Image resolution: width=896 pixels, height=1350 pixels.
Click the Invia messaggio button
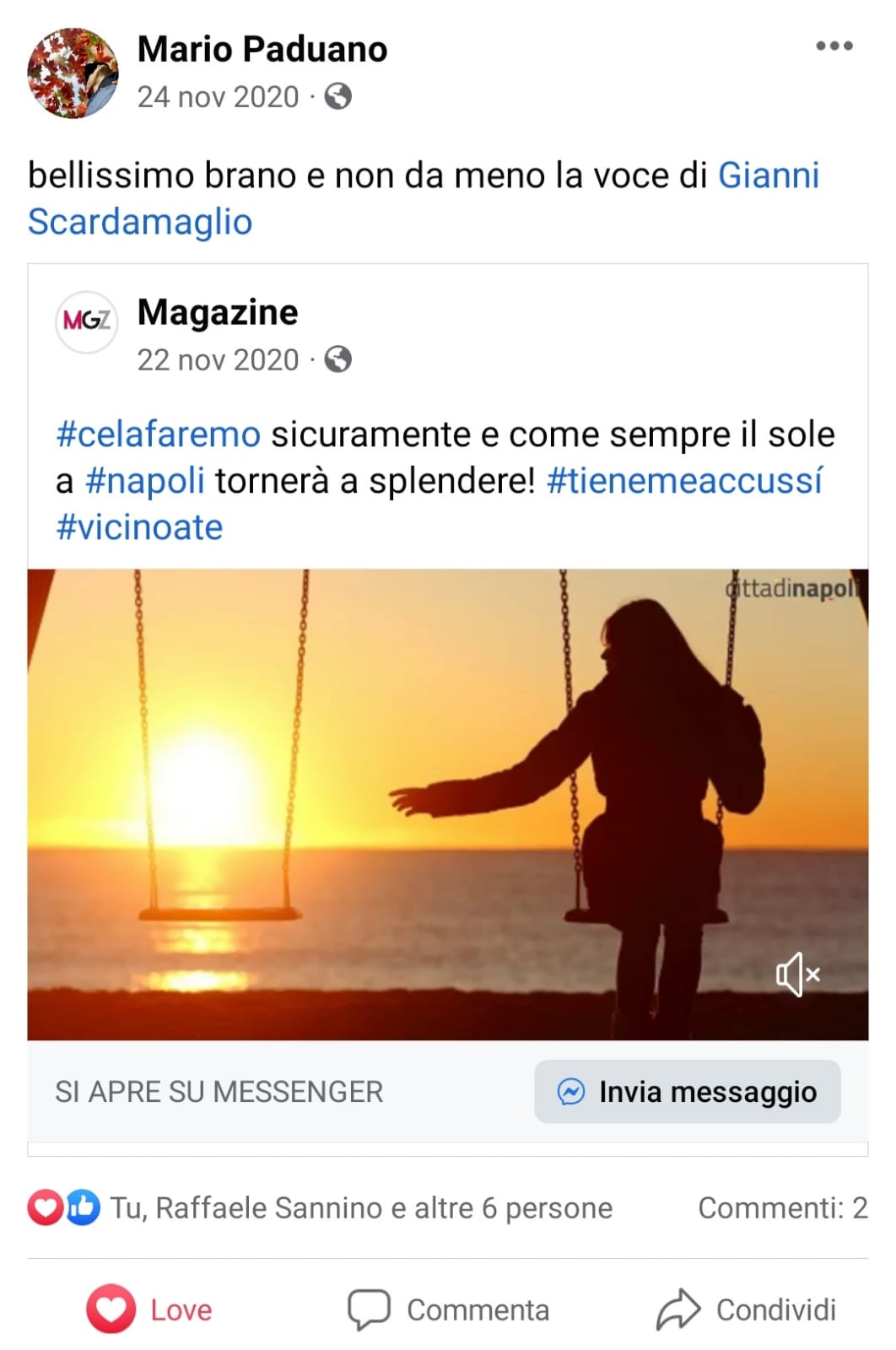(x=688, y=1092)
